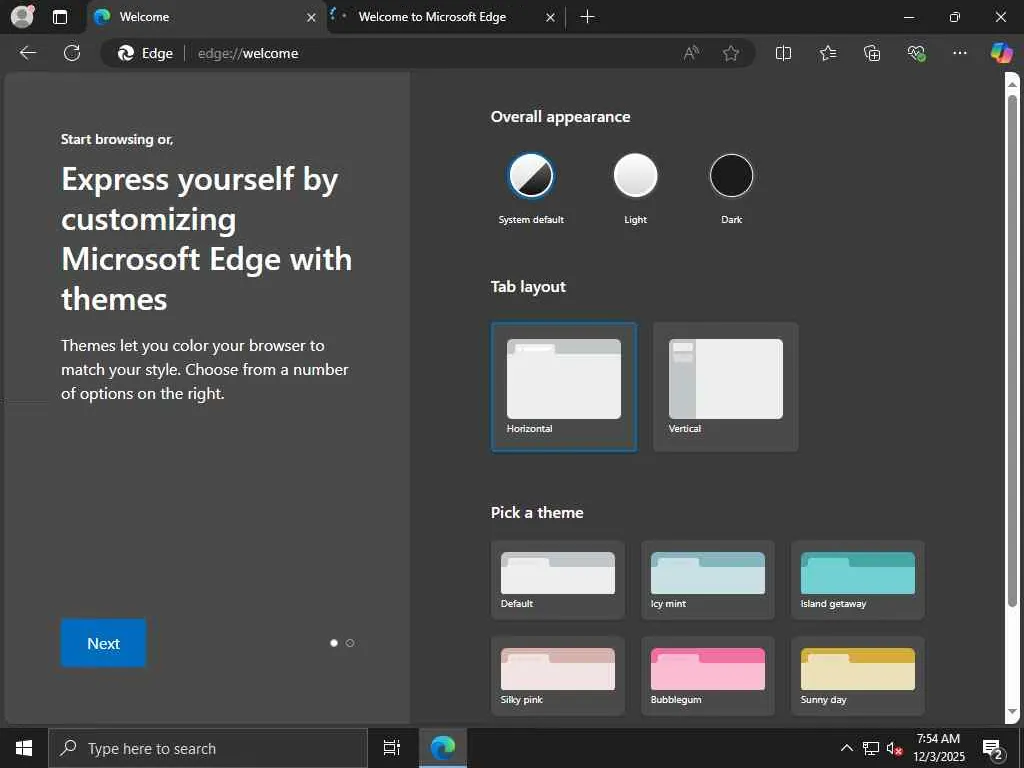
Task: Go to second page indicator dot
Action: (350, 643)
